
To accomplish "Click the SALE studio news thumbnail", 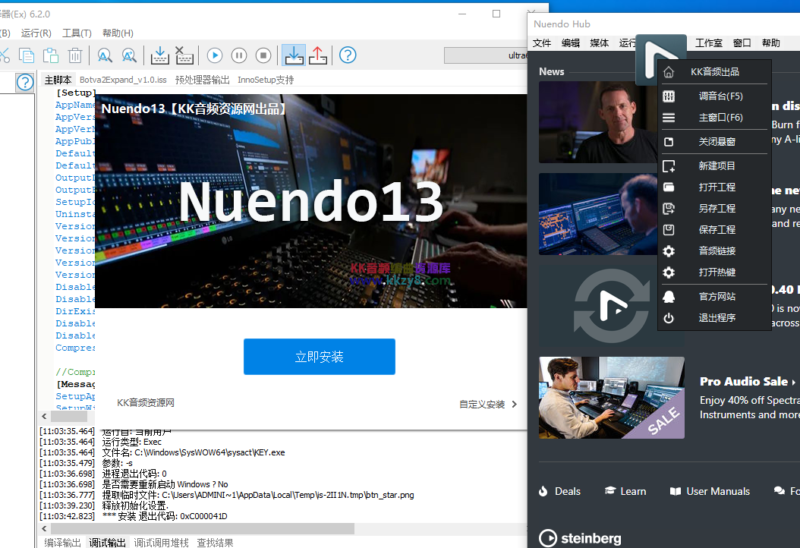I will click(612, 397).
